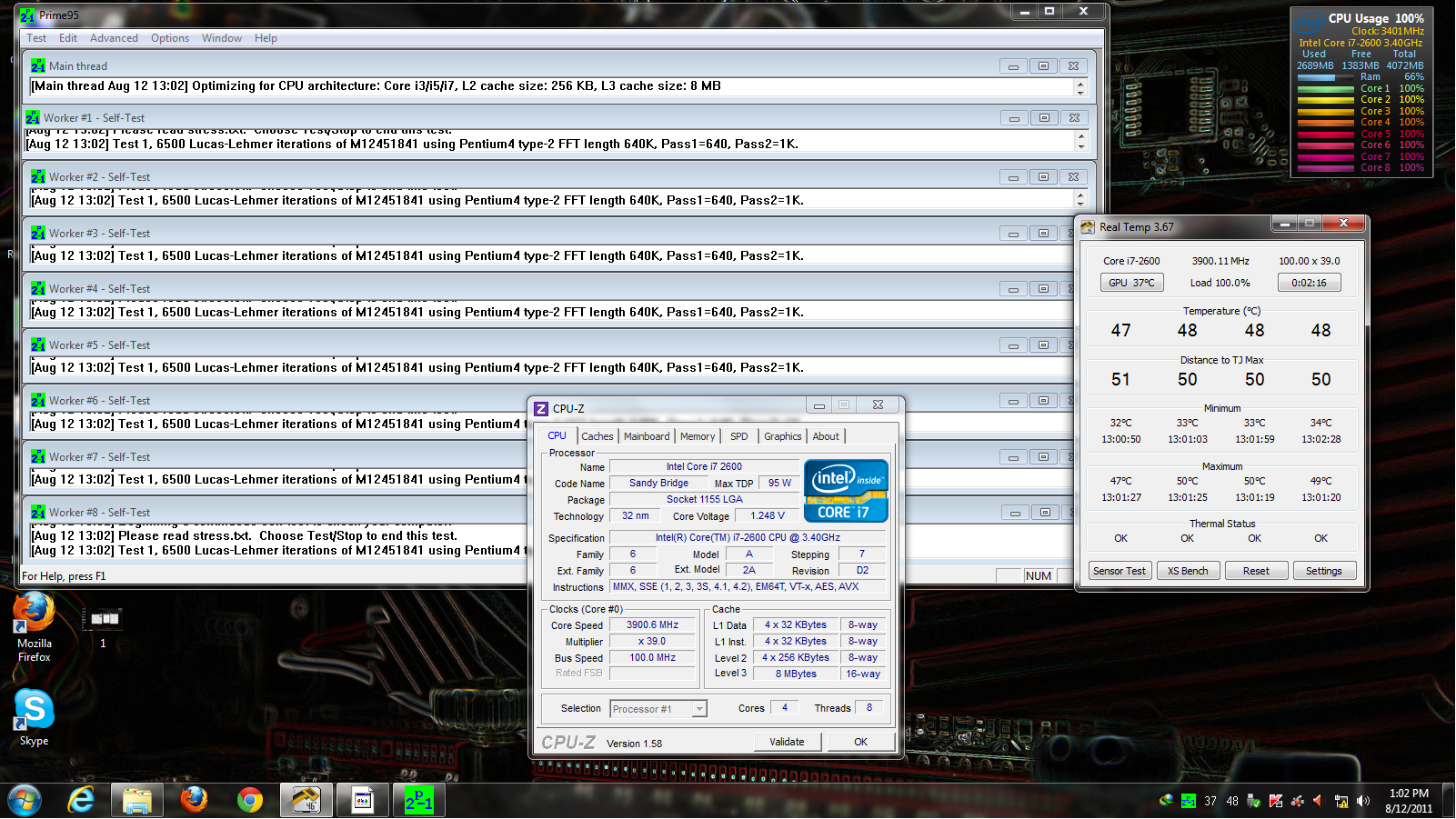Switch to the Mainboard tab in CPU-Z
Image resolution: width=1456 pixels, height=819 pixels.
click(647, 436)
